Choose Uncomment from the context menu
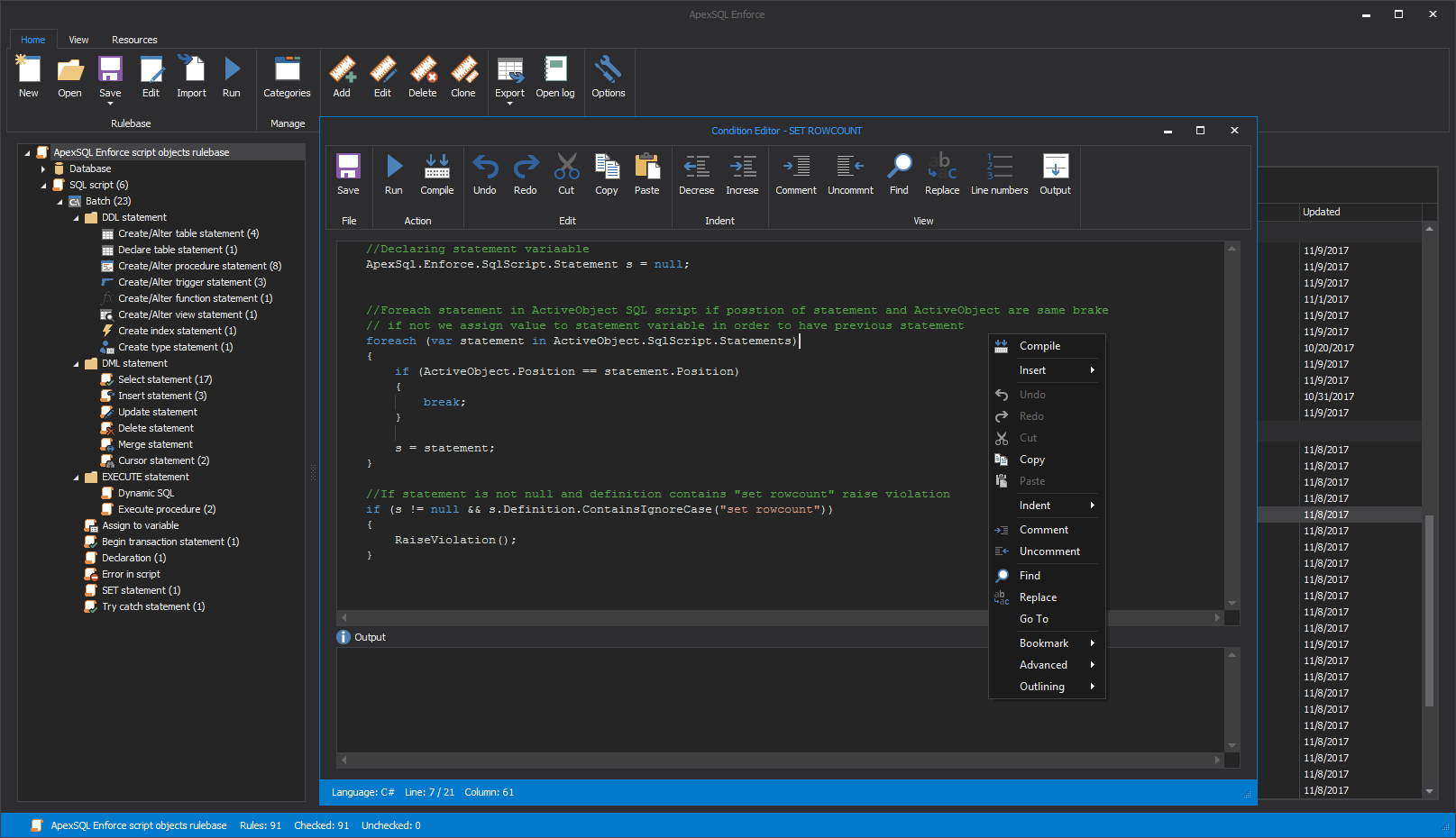This screenshot has height=838, width=1456. coord(1048,551)
